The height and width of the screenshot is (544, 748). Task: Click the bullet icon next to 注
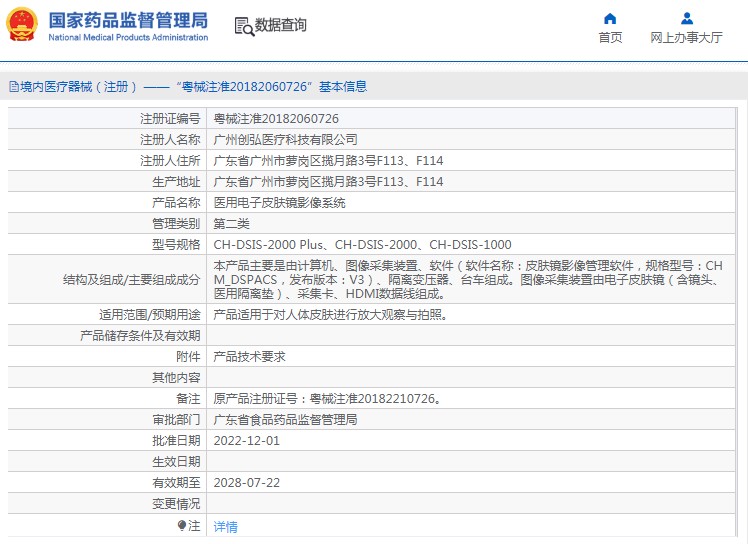182,525
